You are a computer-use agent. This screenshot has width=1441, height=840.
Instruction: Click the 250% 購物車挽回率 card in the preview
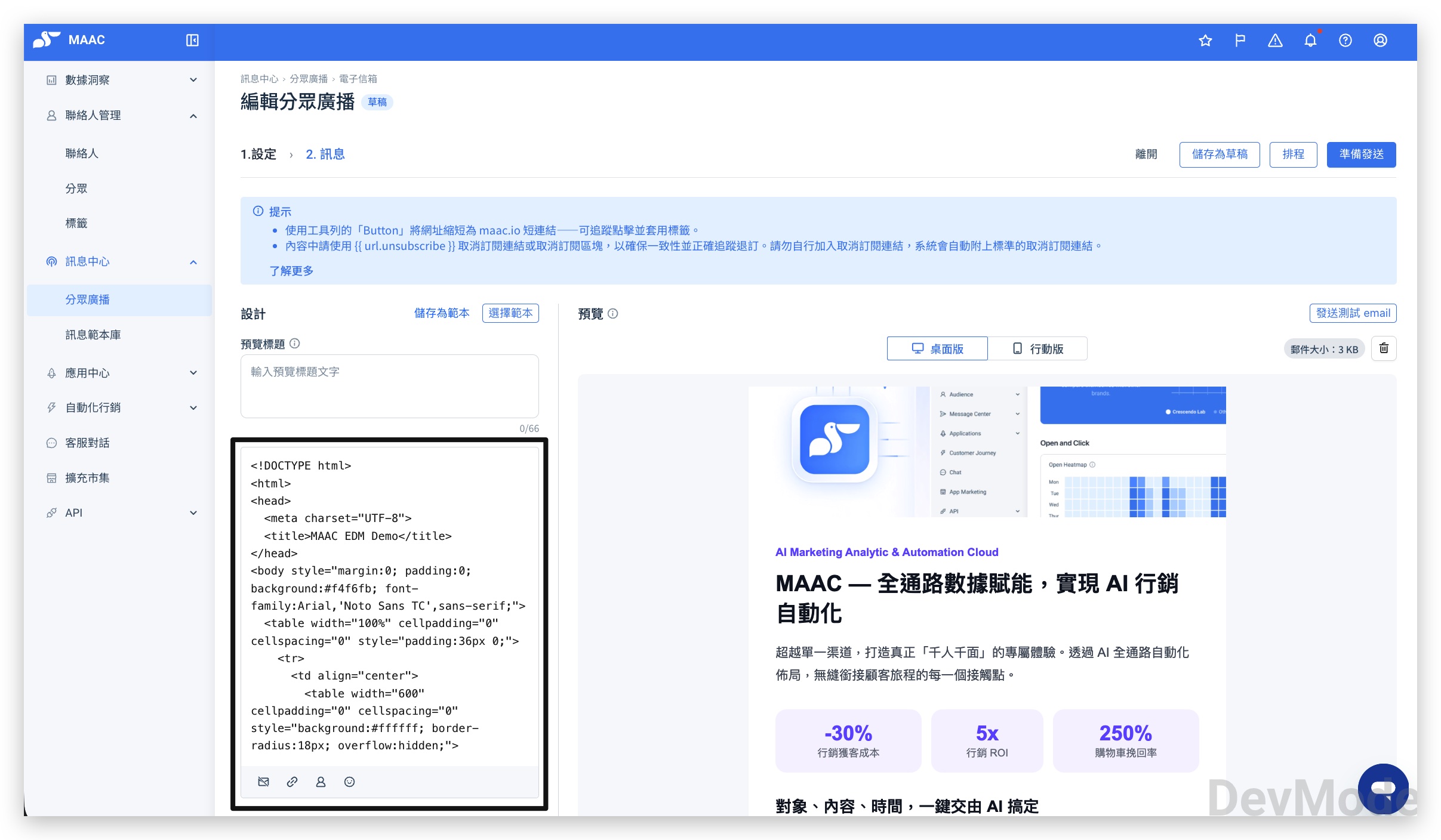1126,741
